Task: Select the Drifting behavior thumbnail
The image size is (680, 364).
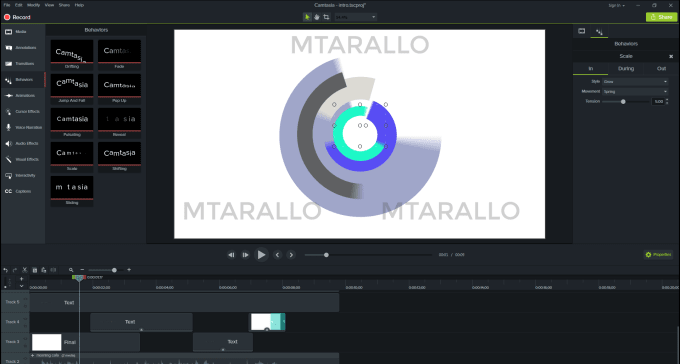Action: [x=72, y=55]
